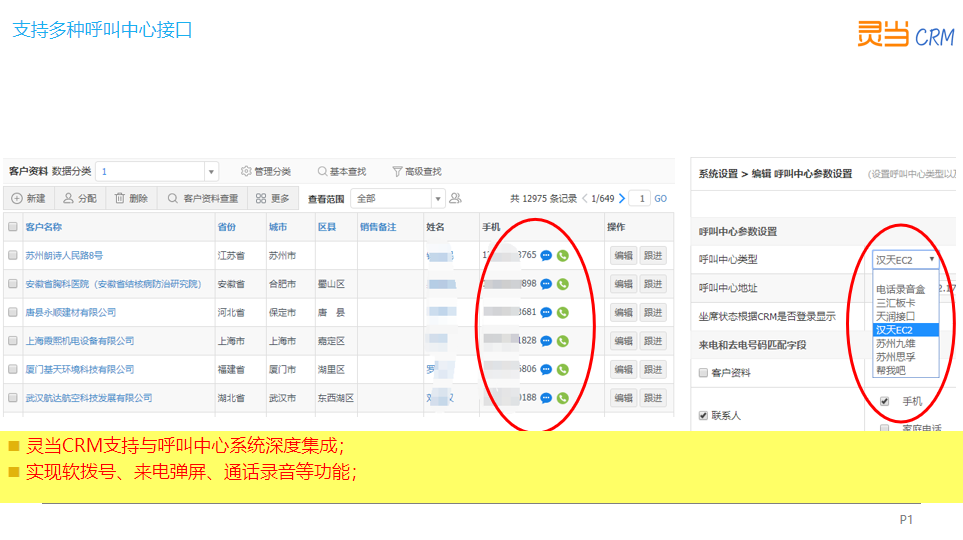The width and height of the screenshot is (963, 540).
Task: Check the row for 厦门基天环境科技有限公司
Action: tap(12, 369)
